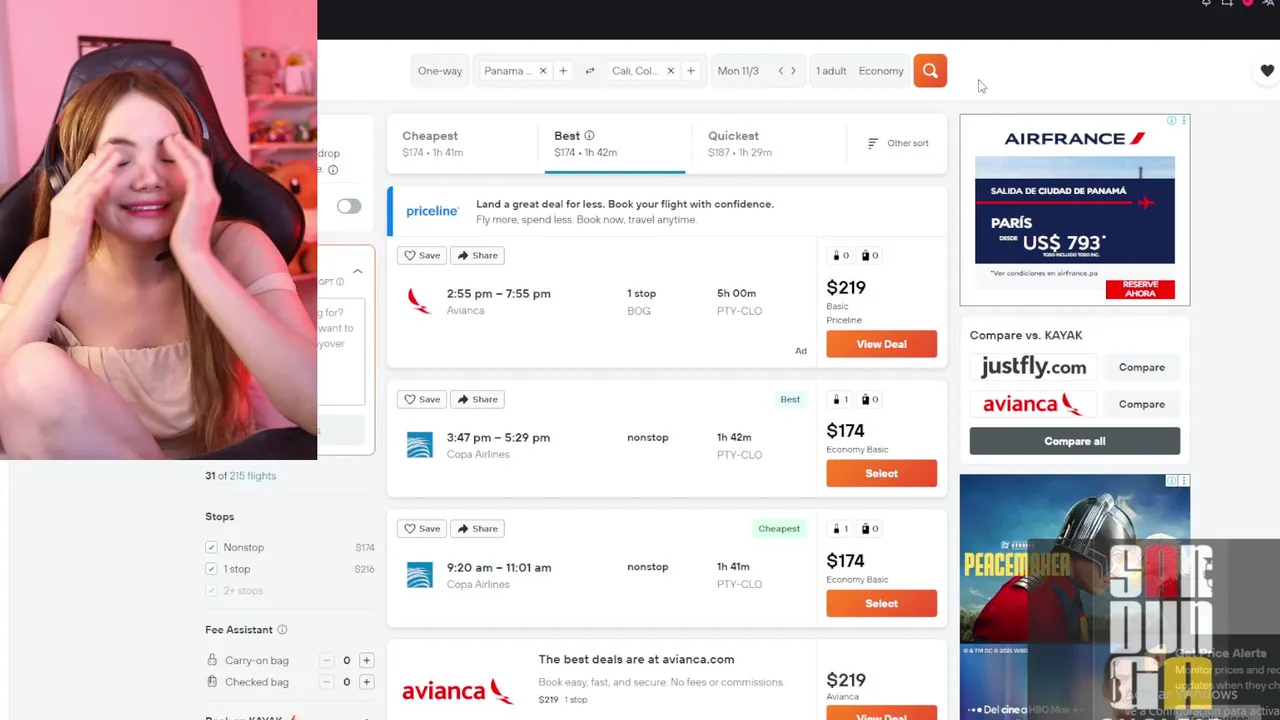Click the Cheapest badge on 9:20 am flight
This screenshot has width=1280, height=720.
click(x=779, y=529)
